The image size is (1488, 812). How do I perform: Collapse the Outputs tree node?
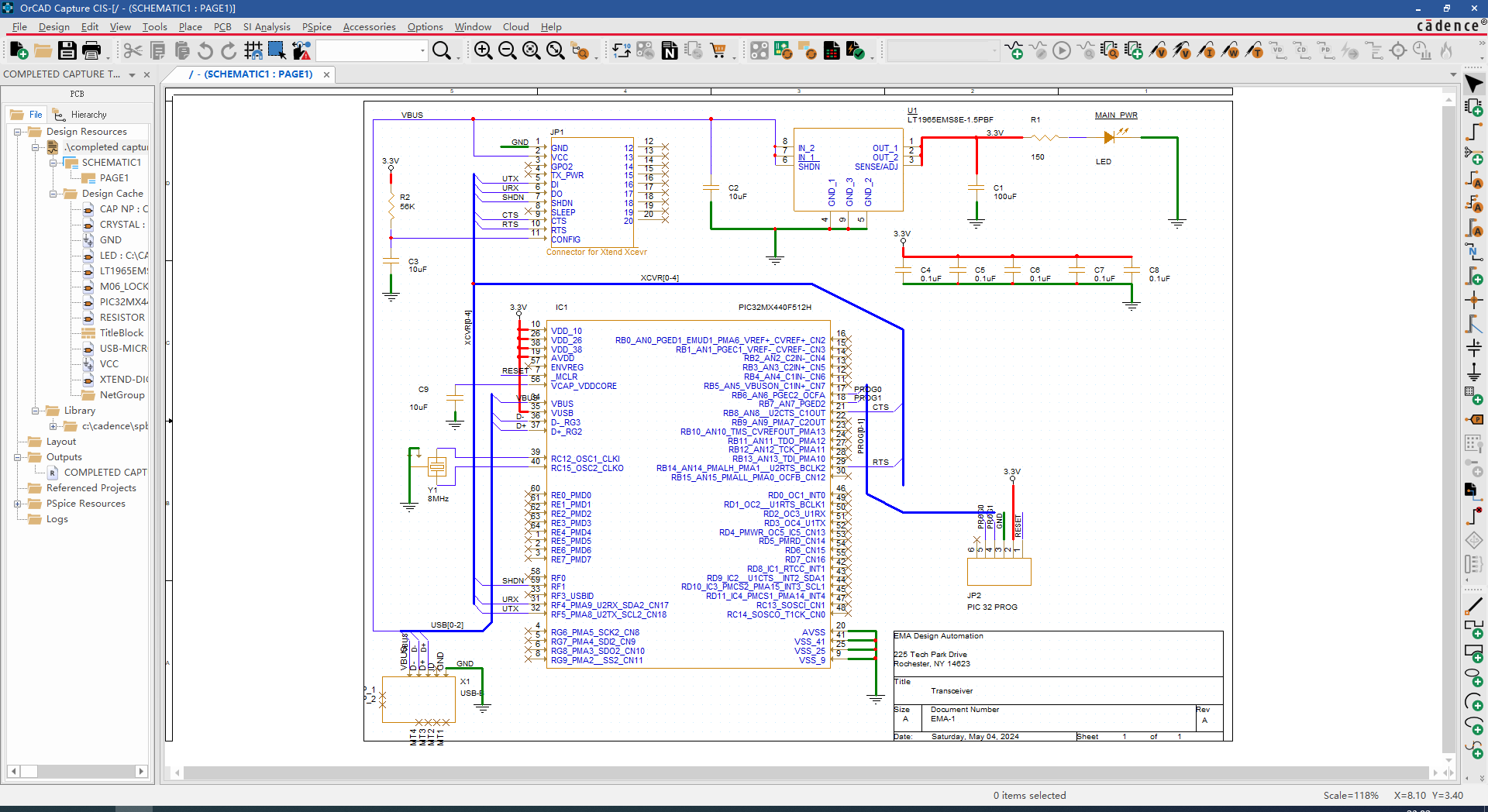point(17,457)
